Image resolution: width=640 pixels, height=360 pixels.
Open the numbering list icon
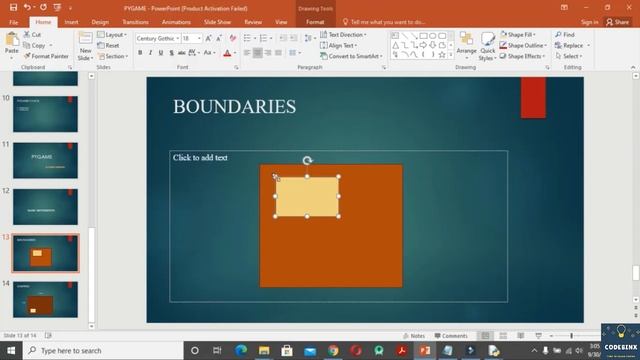[263, 38]
